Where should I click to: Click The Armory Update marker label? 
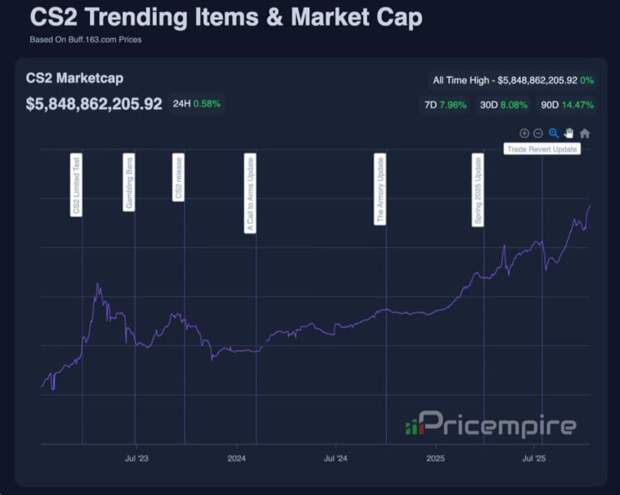click(380, 190)
